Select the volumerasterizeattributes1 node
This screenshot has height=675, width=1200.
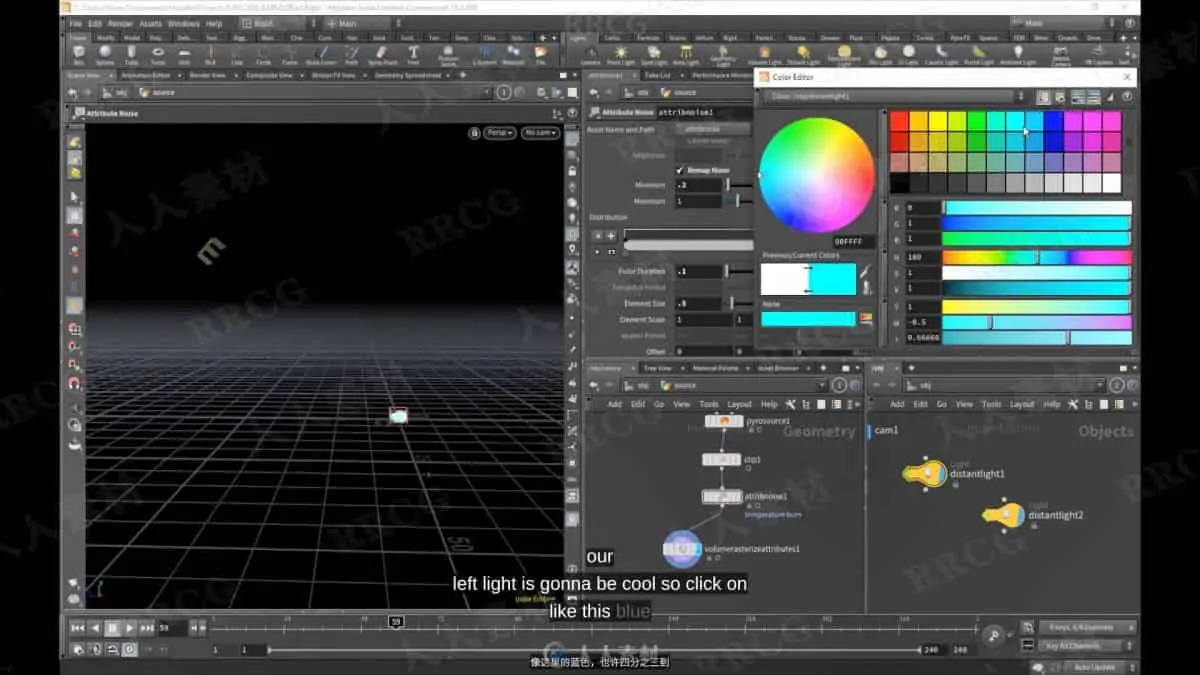pos(681,548)
